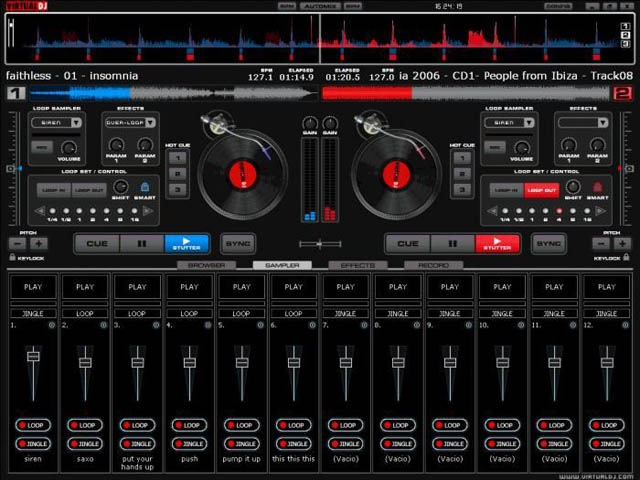Pause deck 2 with its pause button
This screenshot has height=480, width=640.
pos(453,244)
